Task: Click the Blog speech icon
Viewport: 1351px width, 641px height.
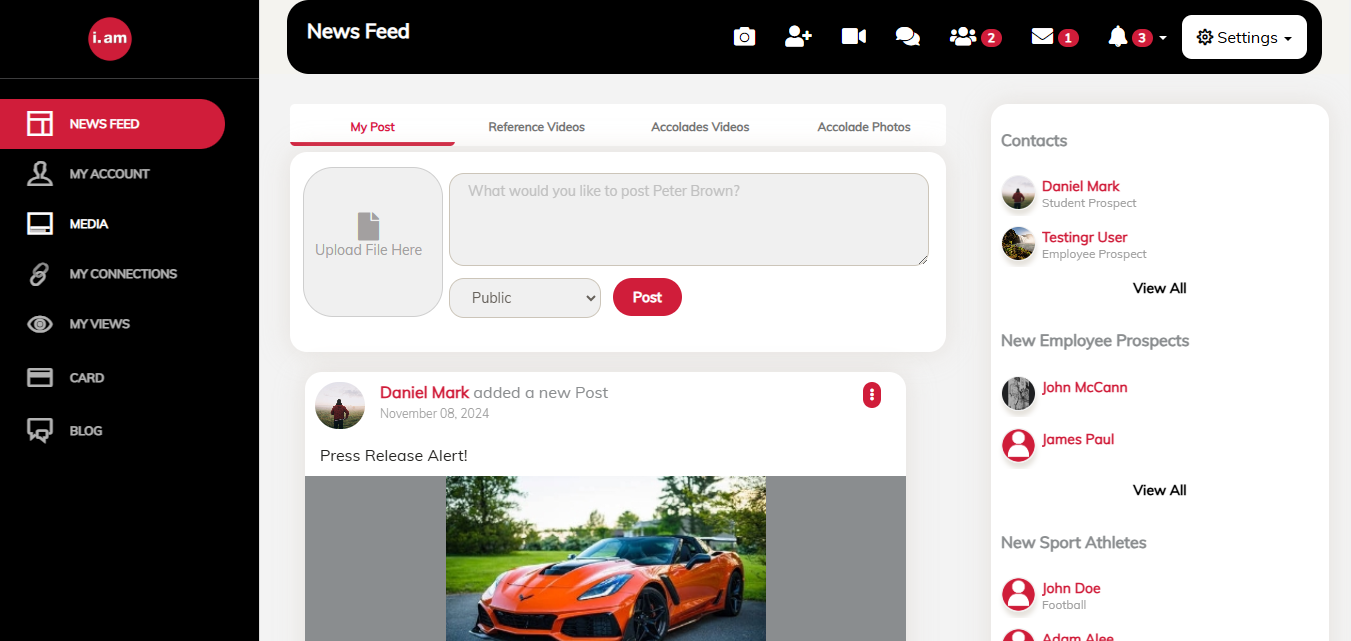Action: [40, 431]
